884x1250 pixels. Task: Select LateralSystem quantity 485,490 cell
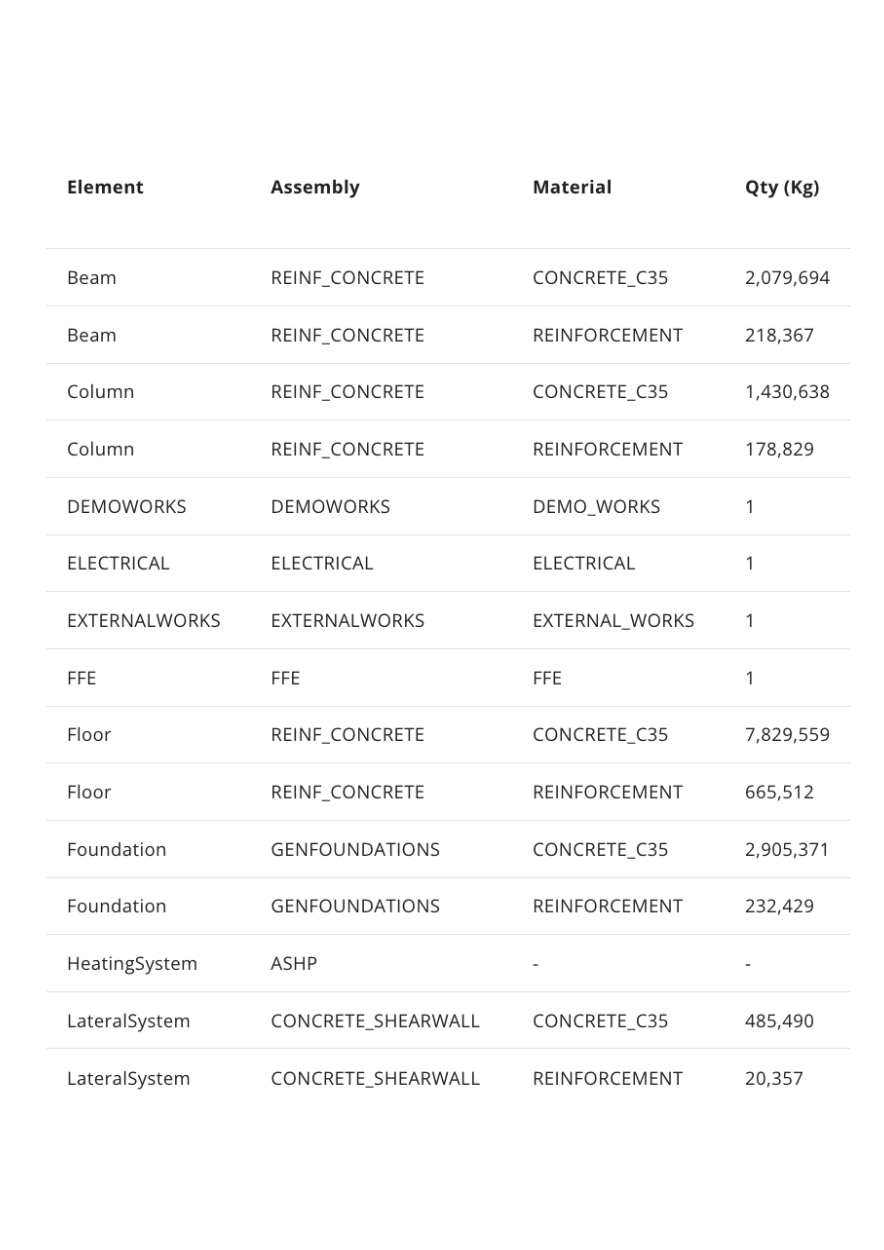click(x=779, y=1021)
